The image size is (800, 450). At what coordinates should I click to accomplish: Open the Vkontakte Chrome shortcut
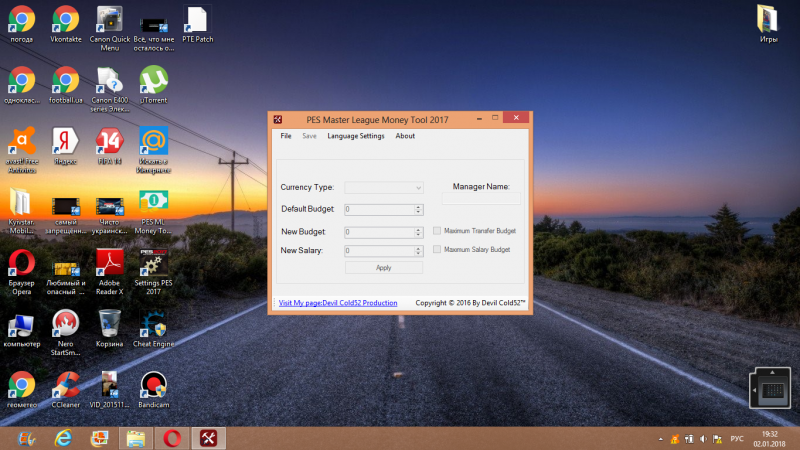pyautogui.click(x=66, y=24)
